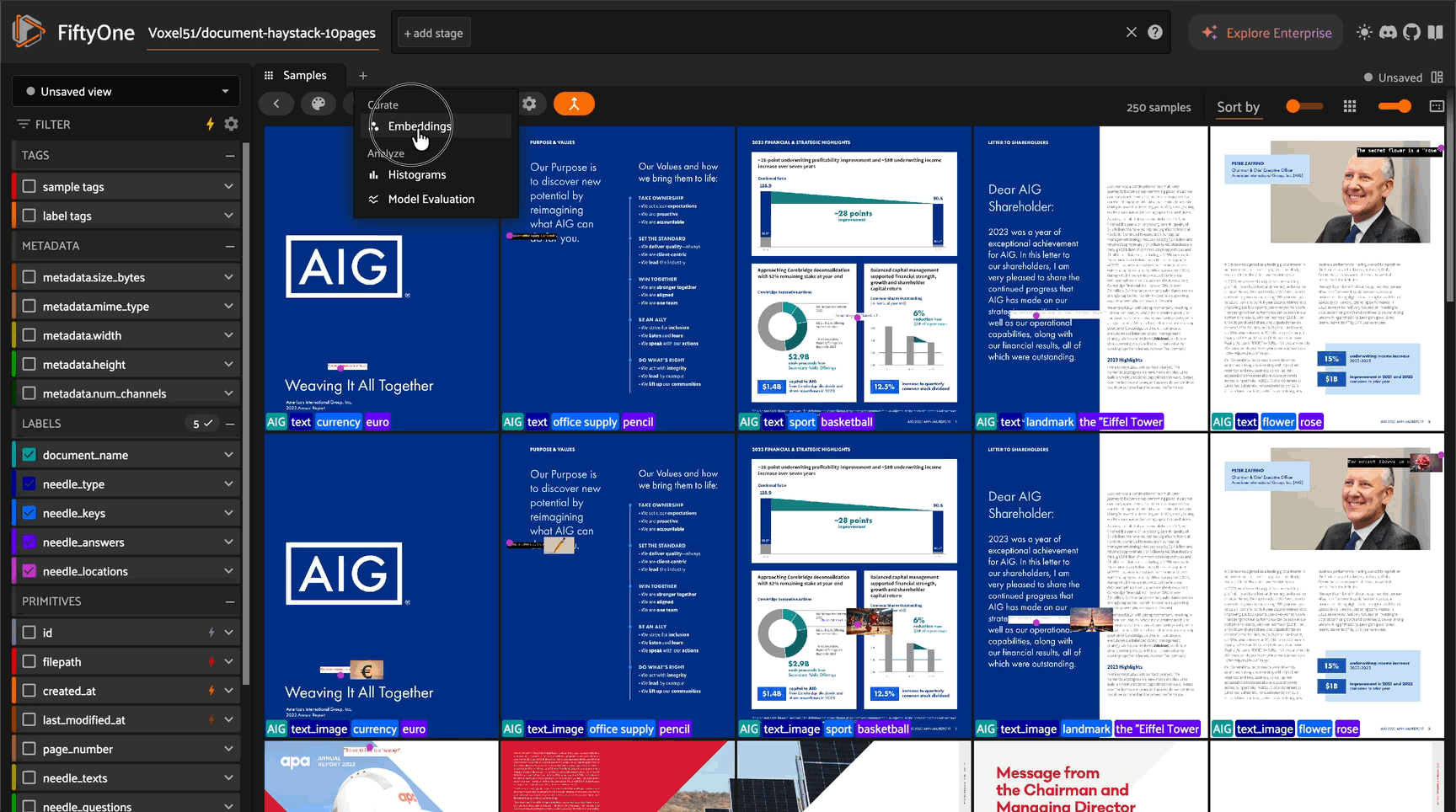Collapse the METADATA group with minus icon
Image resolution: width=1456 pixels, height=812 pixels.
[230, 246]
